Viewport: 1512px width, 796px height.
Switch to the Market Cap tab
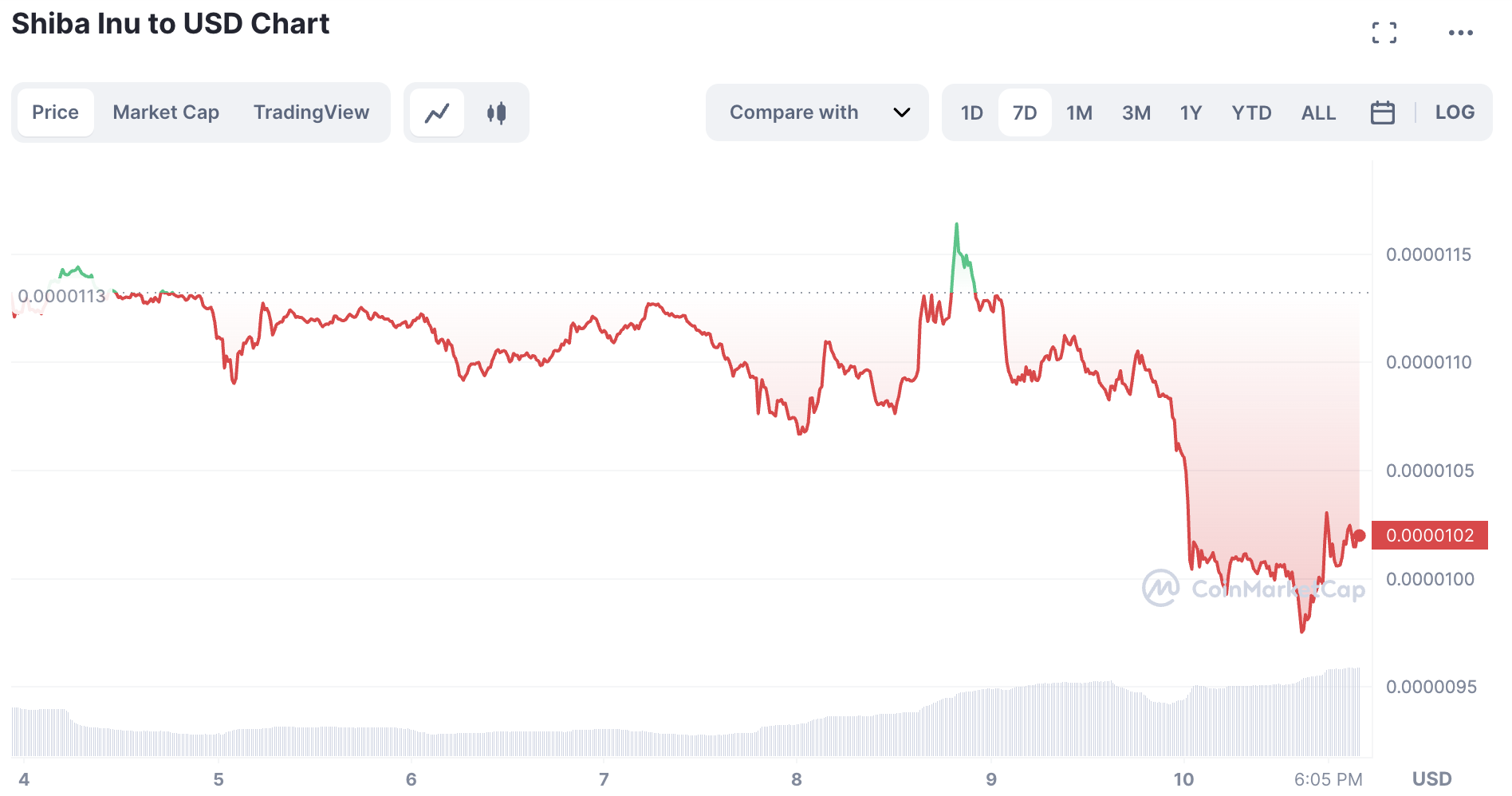pos(166,112)
